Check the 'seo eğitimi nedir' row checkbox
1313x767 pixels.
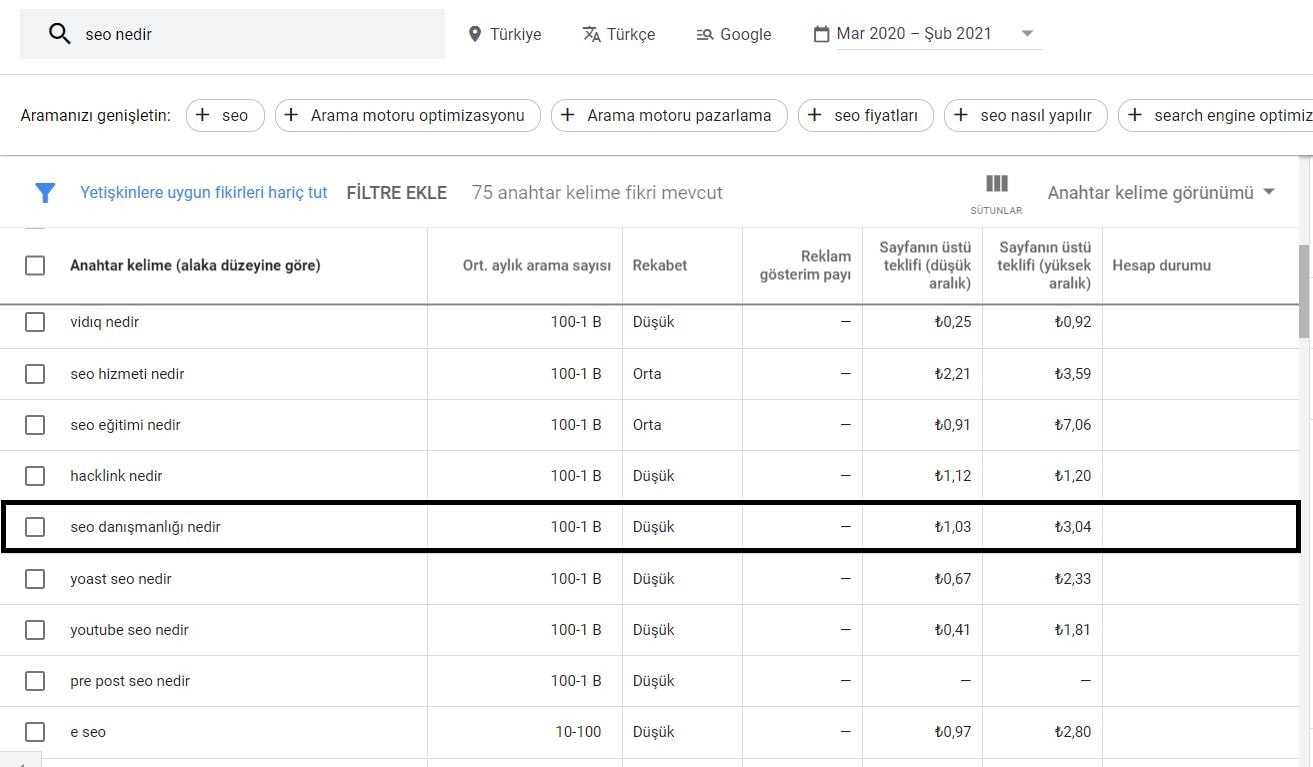pyautogui.click(x=35, y=425)
